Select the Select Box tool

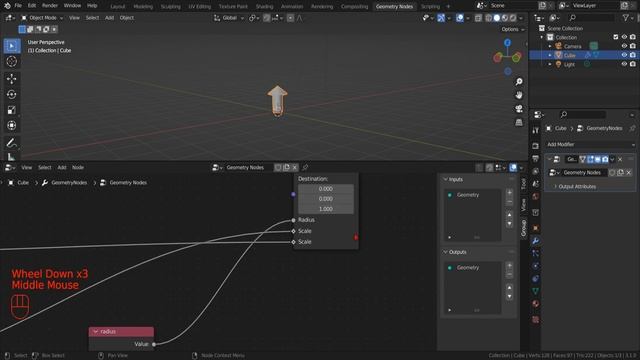[x=11, y=46]
